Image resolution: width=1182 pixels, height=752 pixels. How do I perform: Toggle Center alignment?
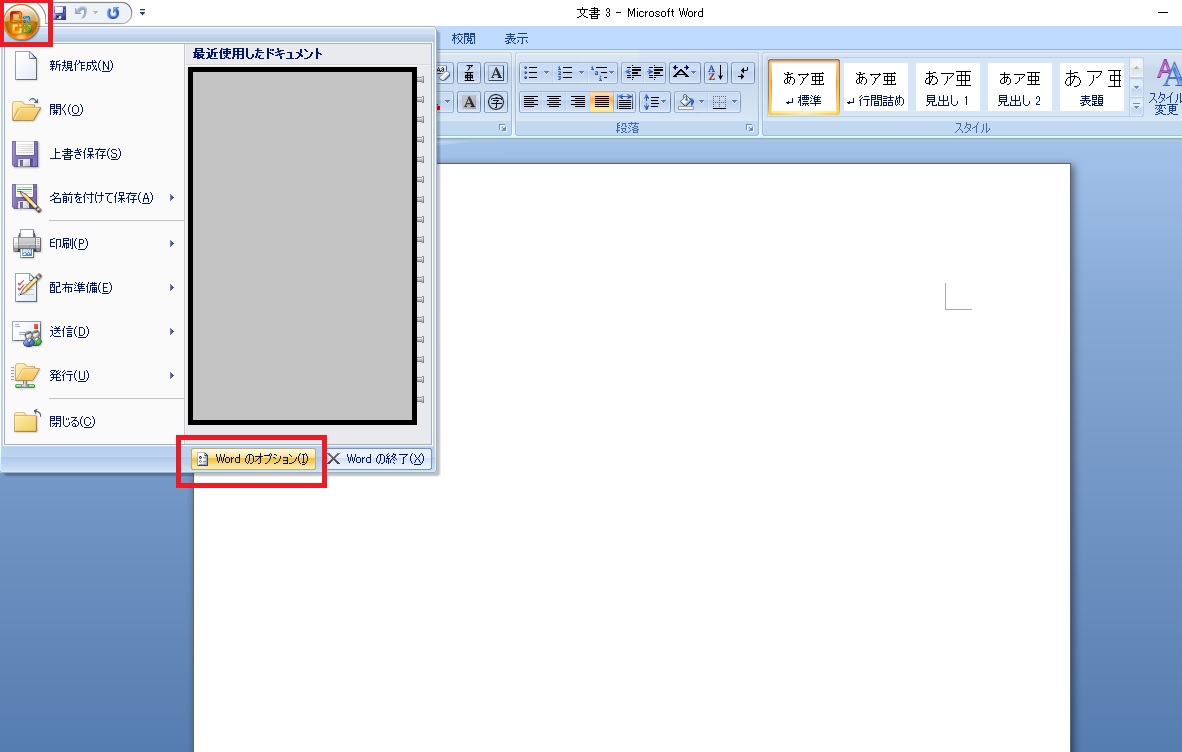(554, 102)
